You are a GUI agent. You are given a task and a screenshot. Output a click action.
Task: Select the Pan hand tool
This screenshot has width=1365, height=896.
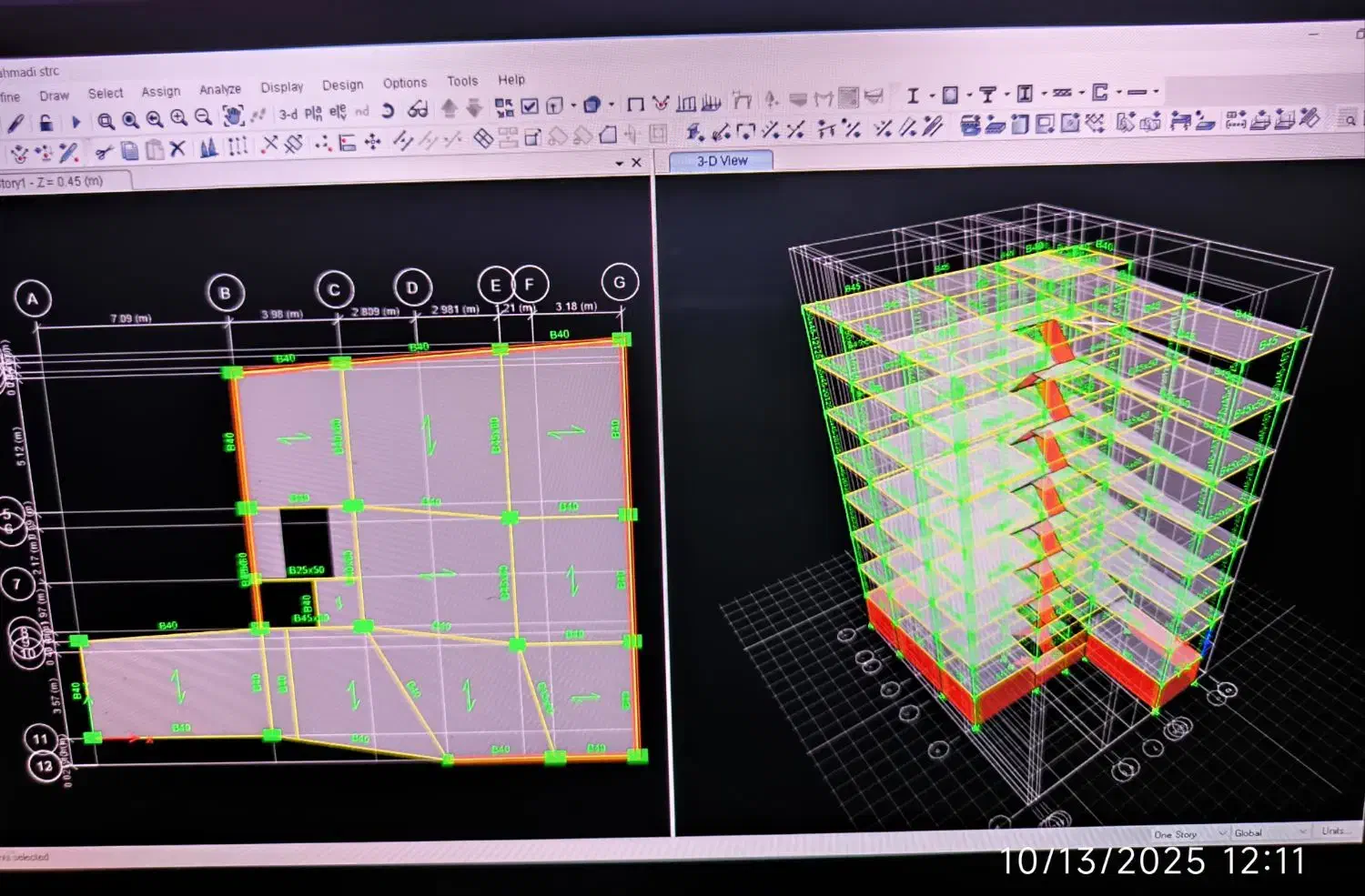pyautogui.click(x=233, y=116)
